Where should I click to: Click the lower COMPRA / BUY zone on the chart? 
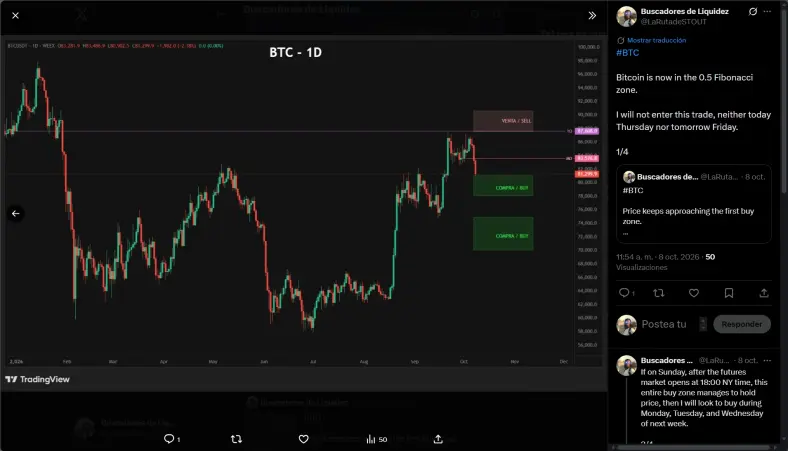(503, 234)
